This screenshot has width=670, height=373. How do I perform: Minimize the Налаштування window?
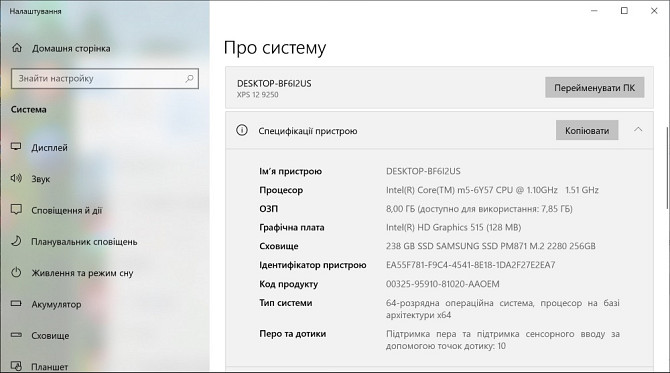click(x=594, y=11)
